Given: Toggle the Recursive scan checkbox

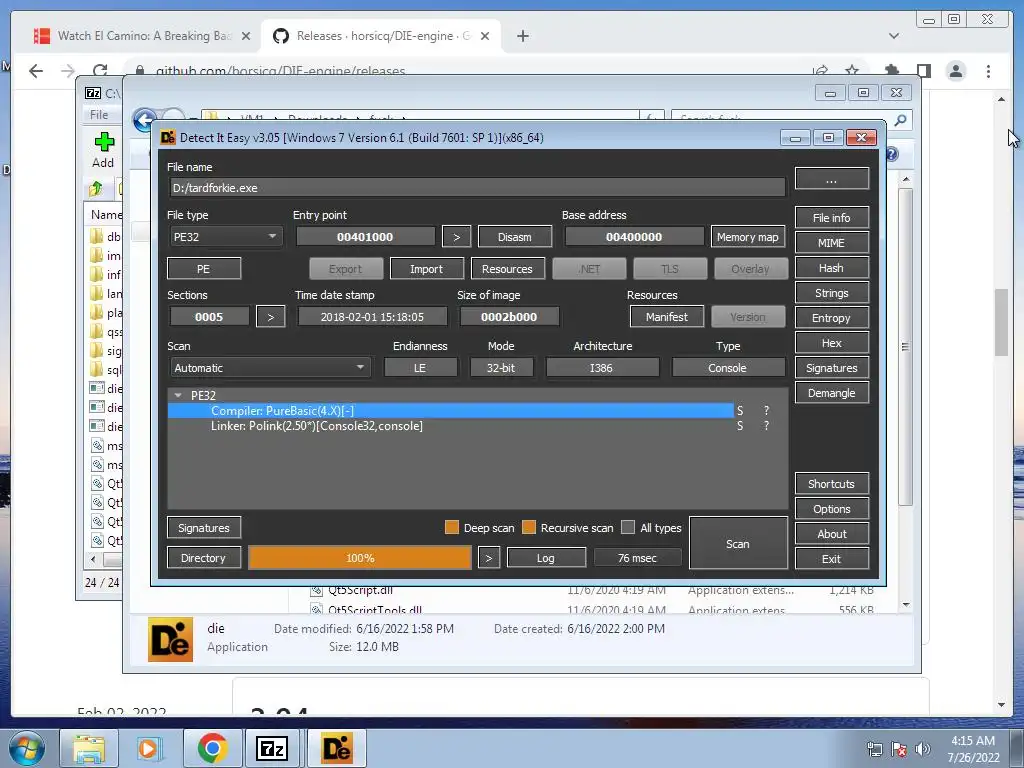Looking at the screenshot, I should [529, 527].
